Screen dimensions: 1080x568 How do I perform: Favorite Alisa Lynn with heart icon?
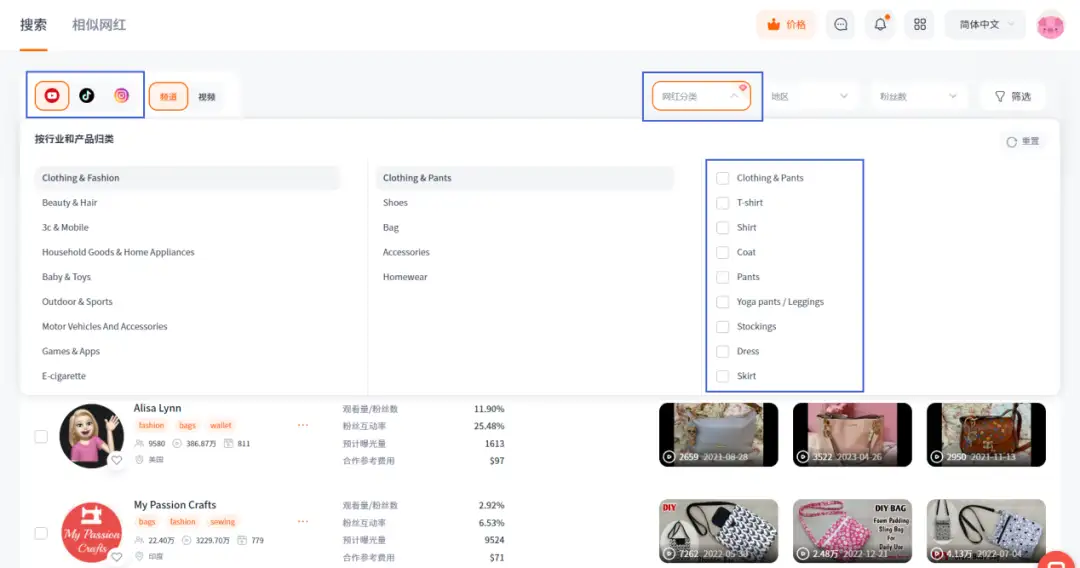point(116,460)
